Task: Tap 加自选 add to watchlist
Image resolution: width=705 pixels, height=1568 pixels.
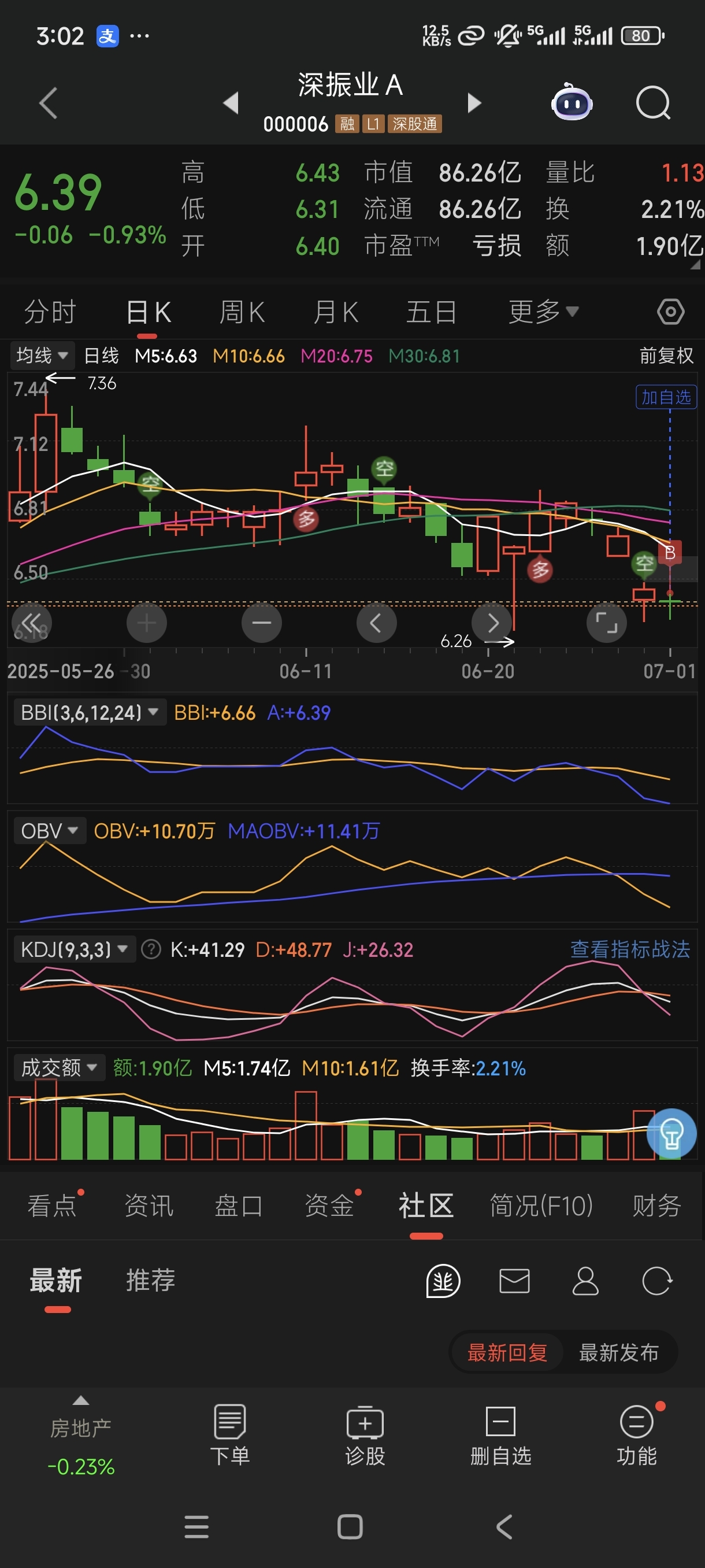Action: click(666, 397)
